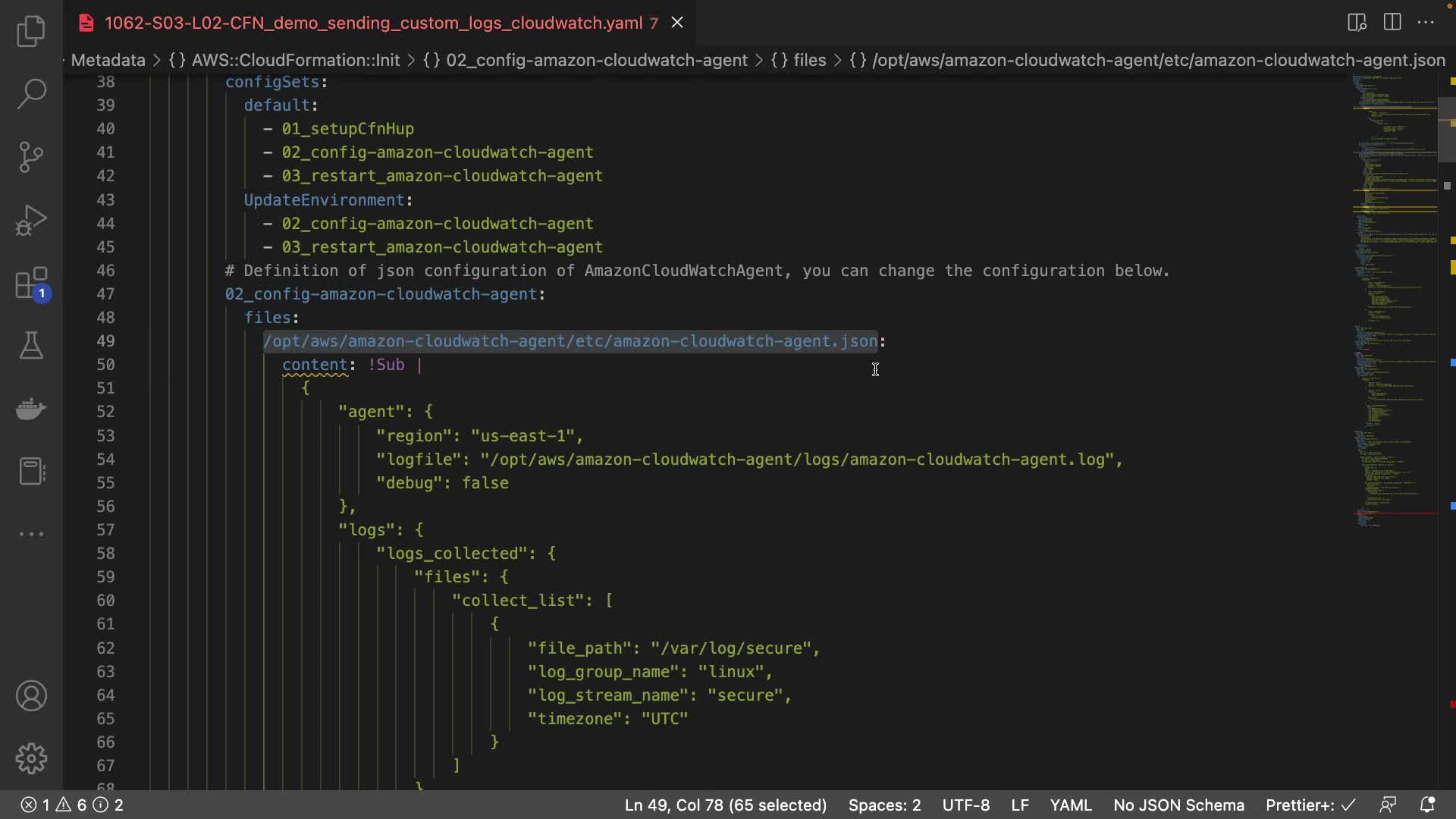Screen dimensions: 1456x819
Task: Open Accounts icon in activity bar
Action: (x=31, y=695)
